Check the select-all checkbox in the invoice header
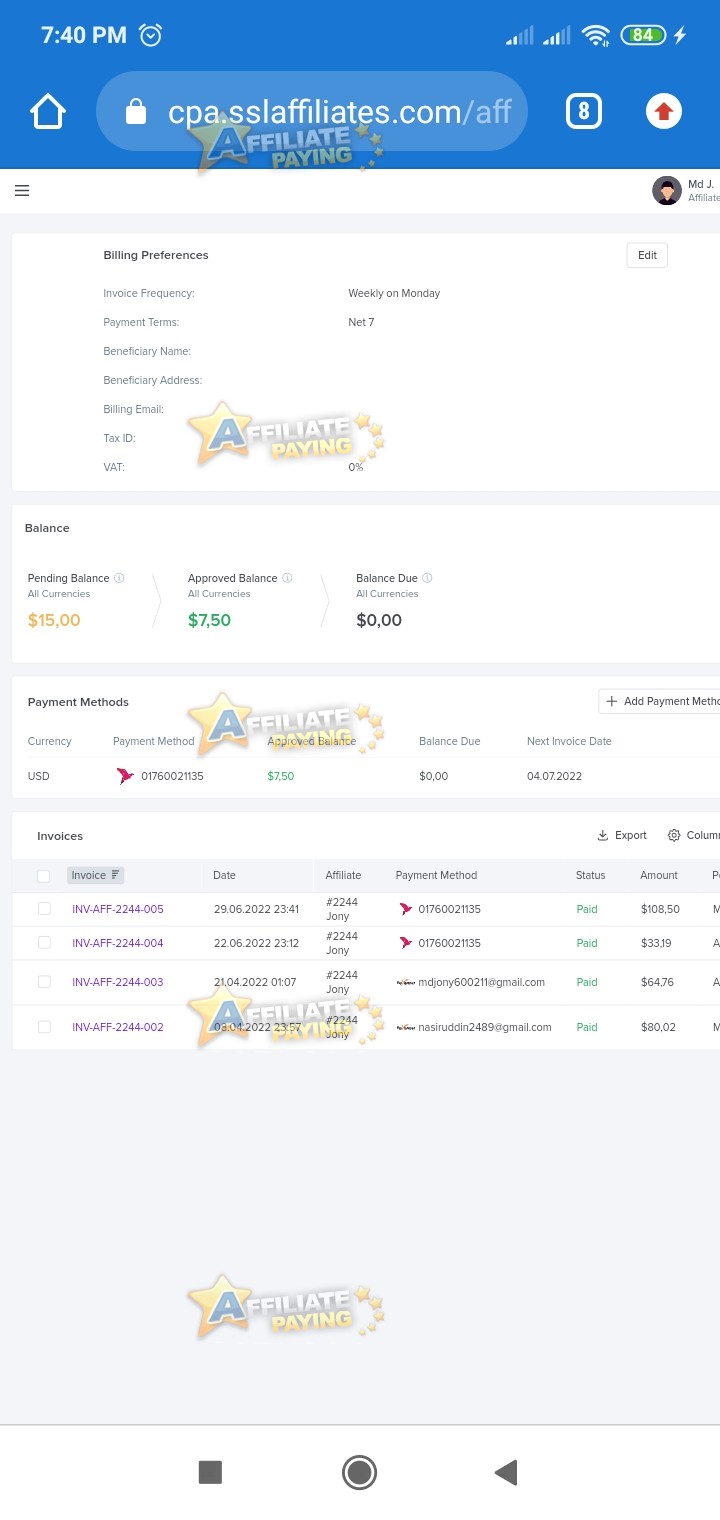720x1520 pixels. tap(43, 875)
